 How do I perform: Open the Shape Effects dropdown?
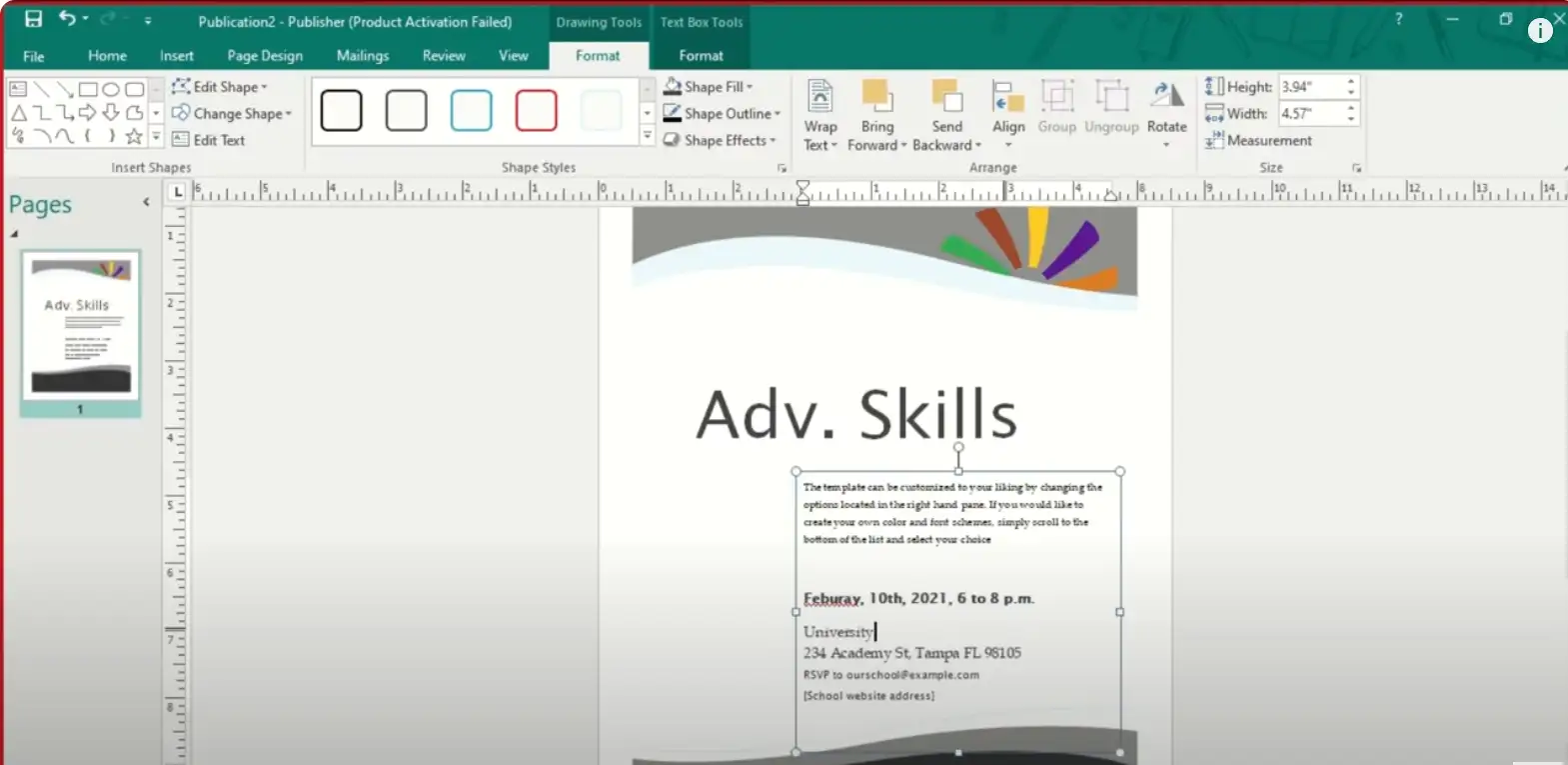(x=724, y=141)
